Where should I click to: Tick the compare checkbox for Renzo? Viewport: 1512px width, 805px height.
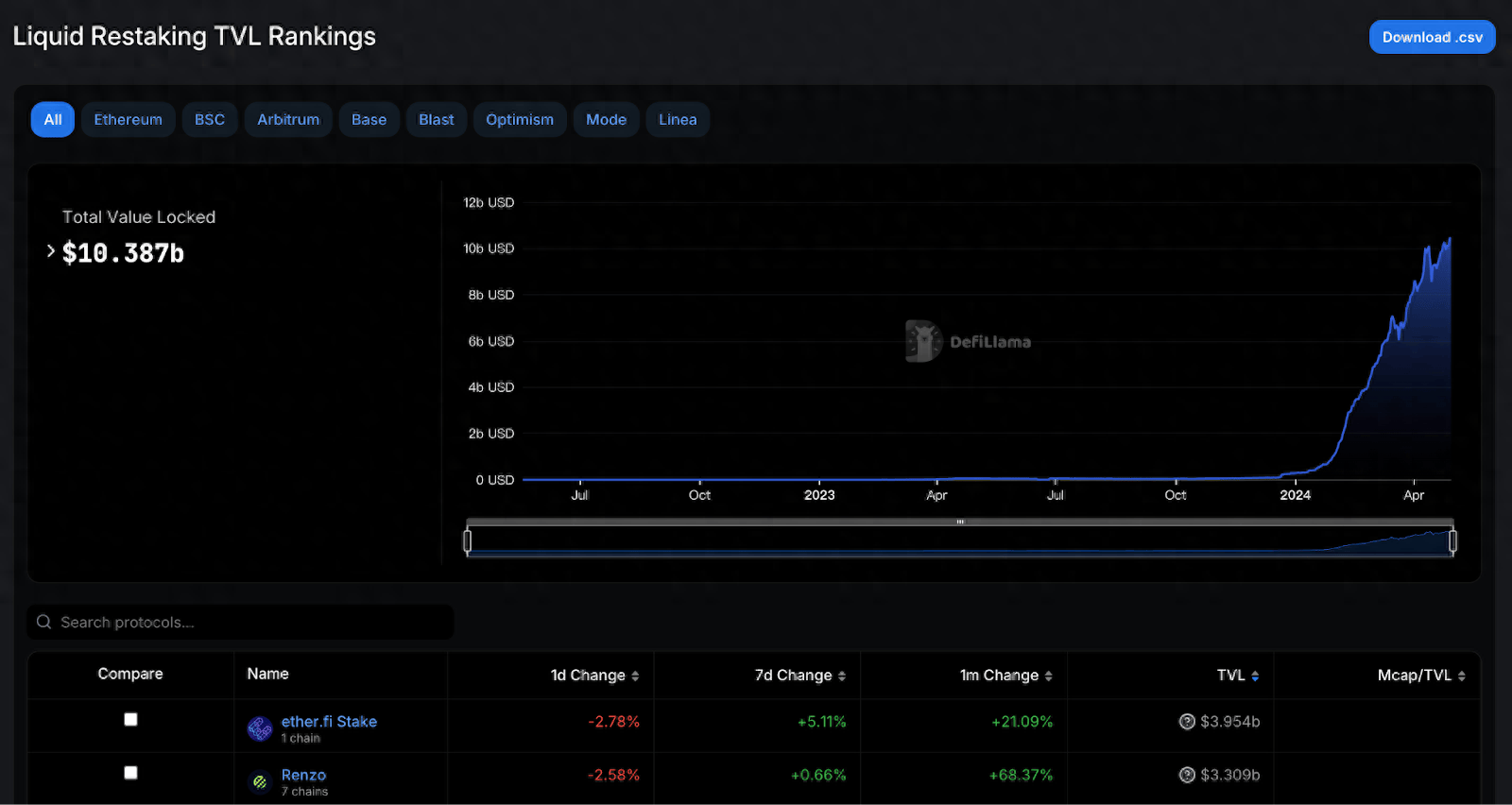coord(130,773)
